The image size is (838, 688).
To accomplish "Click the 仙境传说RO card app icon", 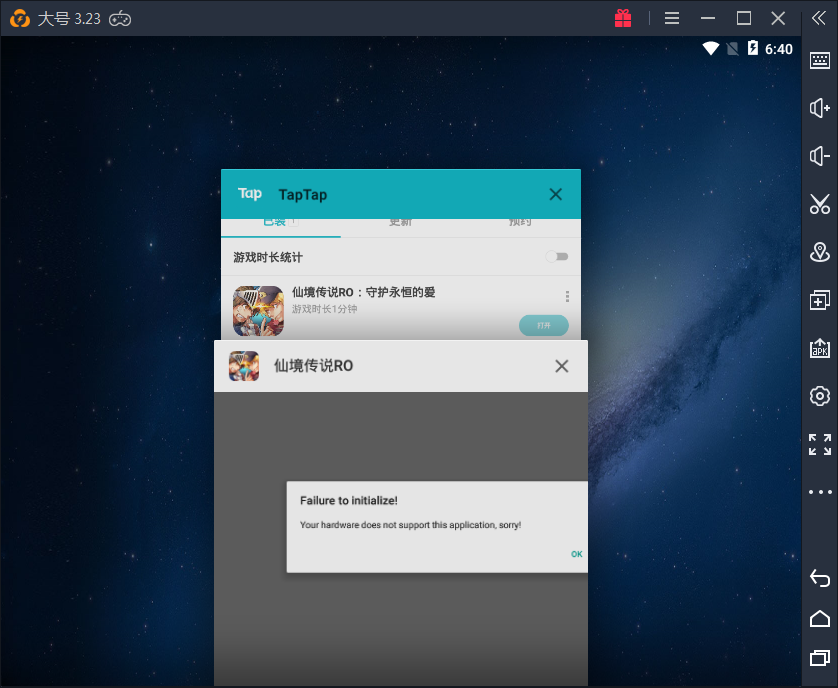I will click(x=244, y=366).
